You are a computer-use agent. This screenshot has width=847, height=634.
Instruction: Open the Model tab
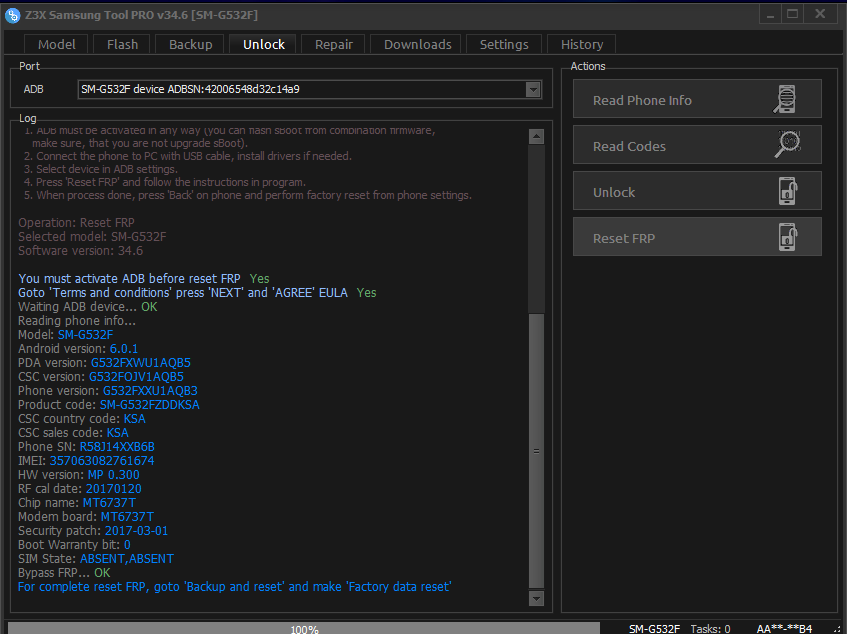(x=56, y=44)
